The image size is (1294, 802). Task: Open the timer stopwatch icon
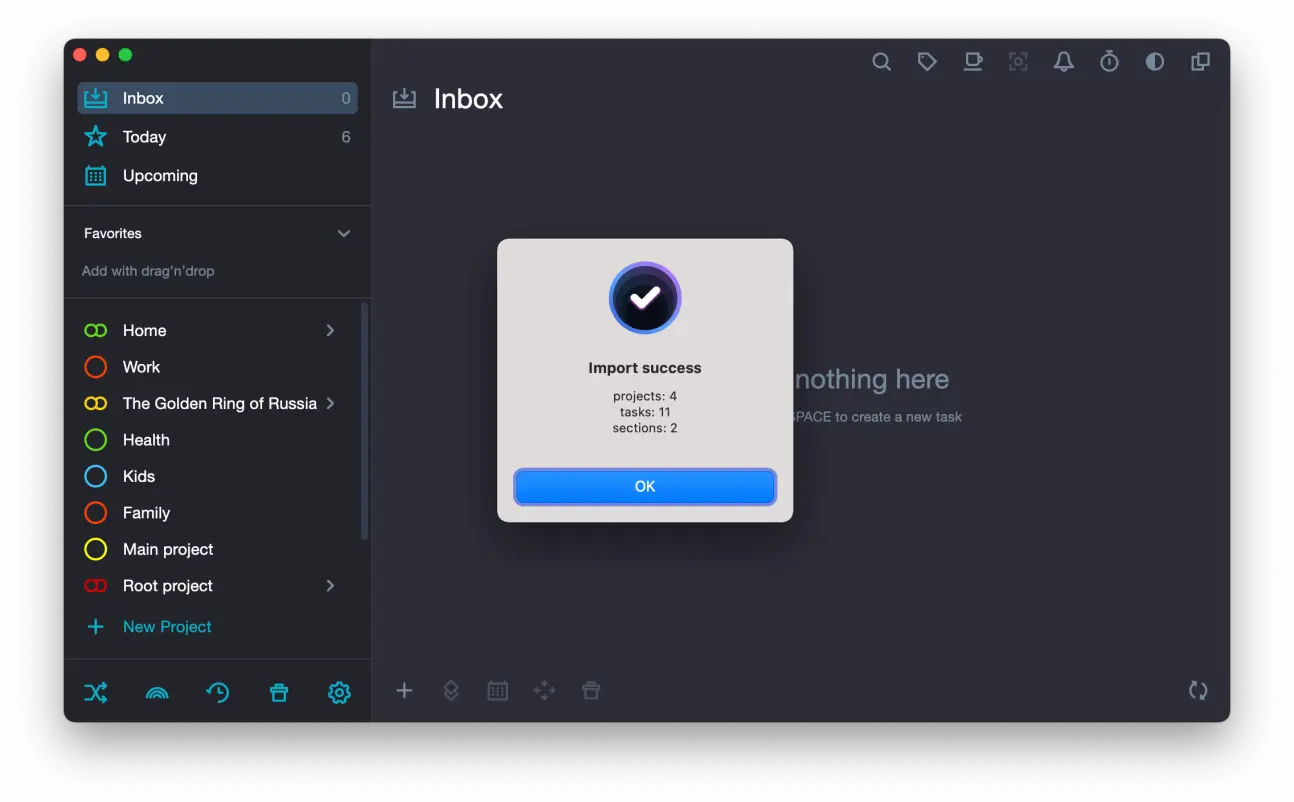(1109, 62)
